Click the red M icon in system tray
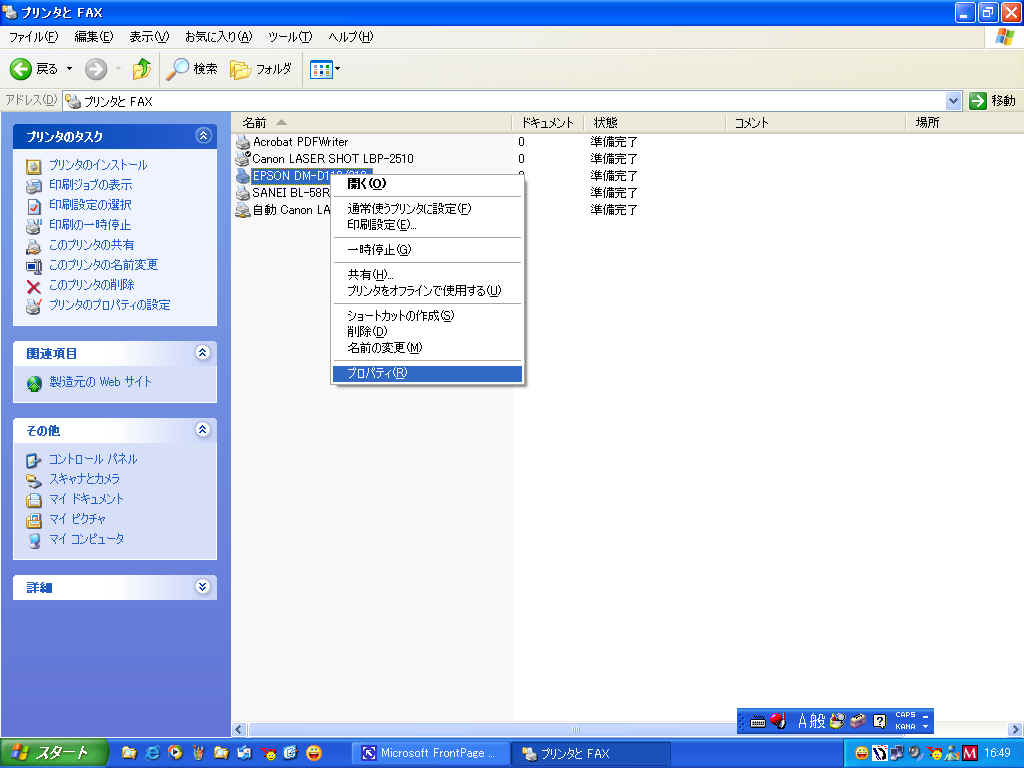Viewport: 1024px width, 768px height. pyautogui.click(x=970, y=753)
